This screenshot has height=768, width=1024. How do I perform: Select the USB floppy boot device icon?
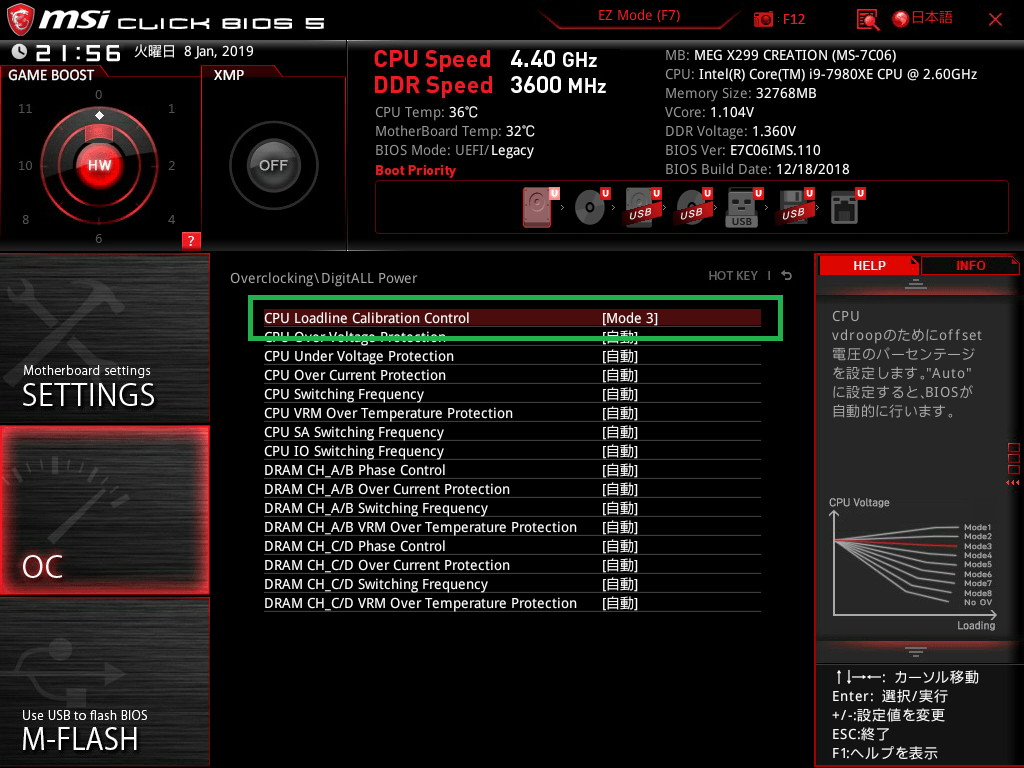[795, 207]
